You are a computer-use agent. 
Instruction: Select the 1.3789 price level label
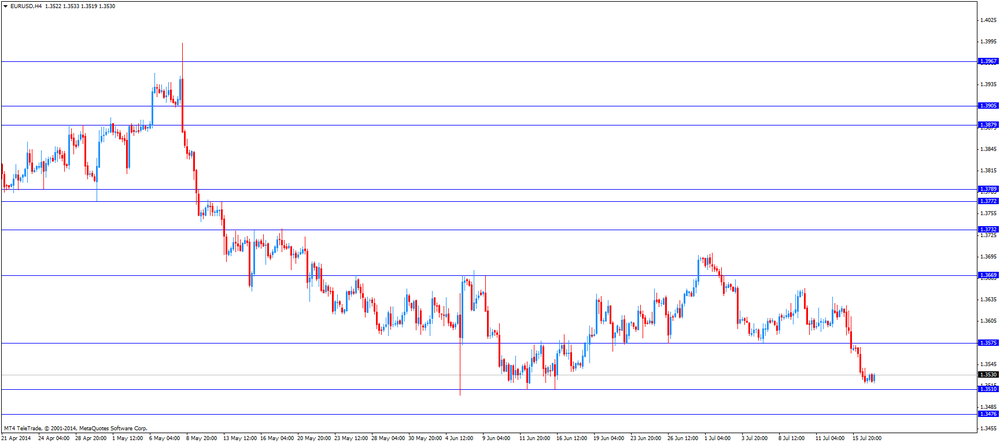[987, 189]
